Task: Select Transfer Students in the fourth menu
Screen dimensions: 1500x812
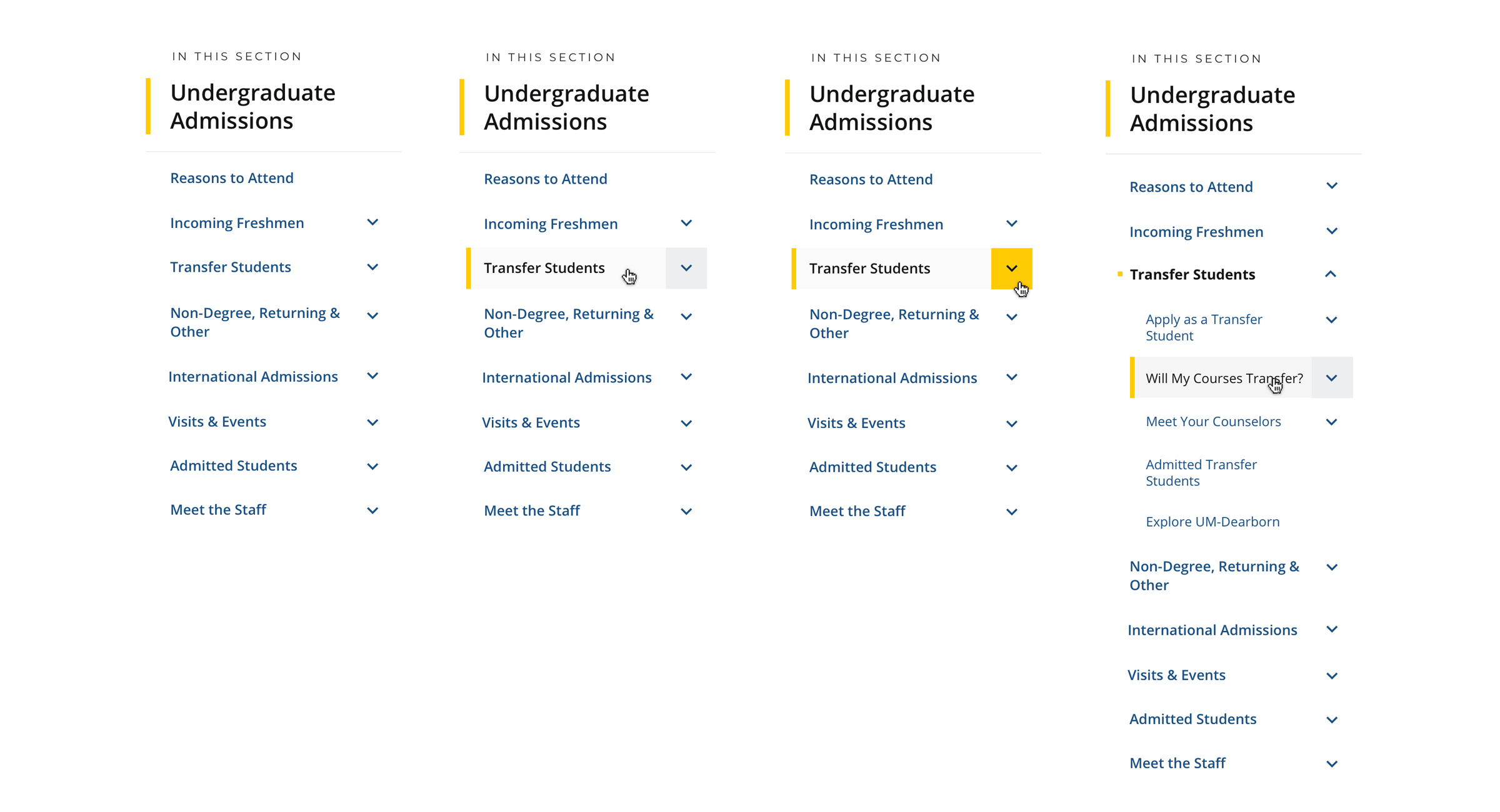Action: [x=1192, y=274]
